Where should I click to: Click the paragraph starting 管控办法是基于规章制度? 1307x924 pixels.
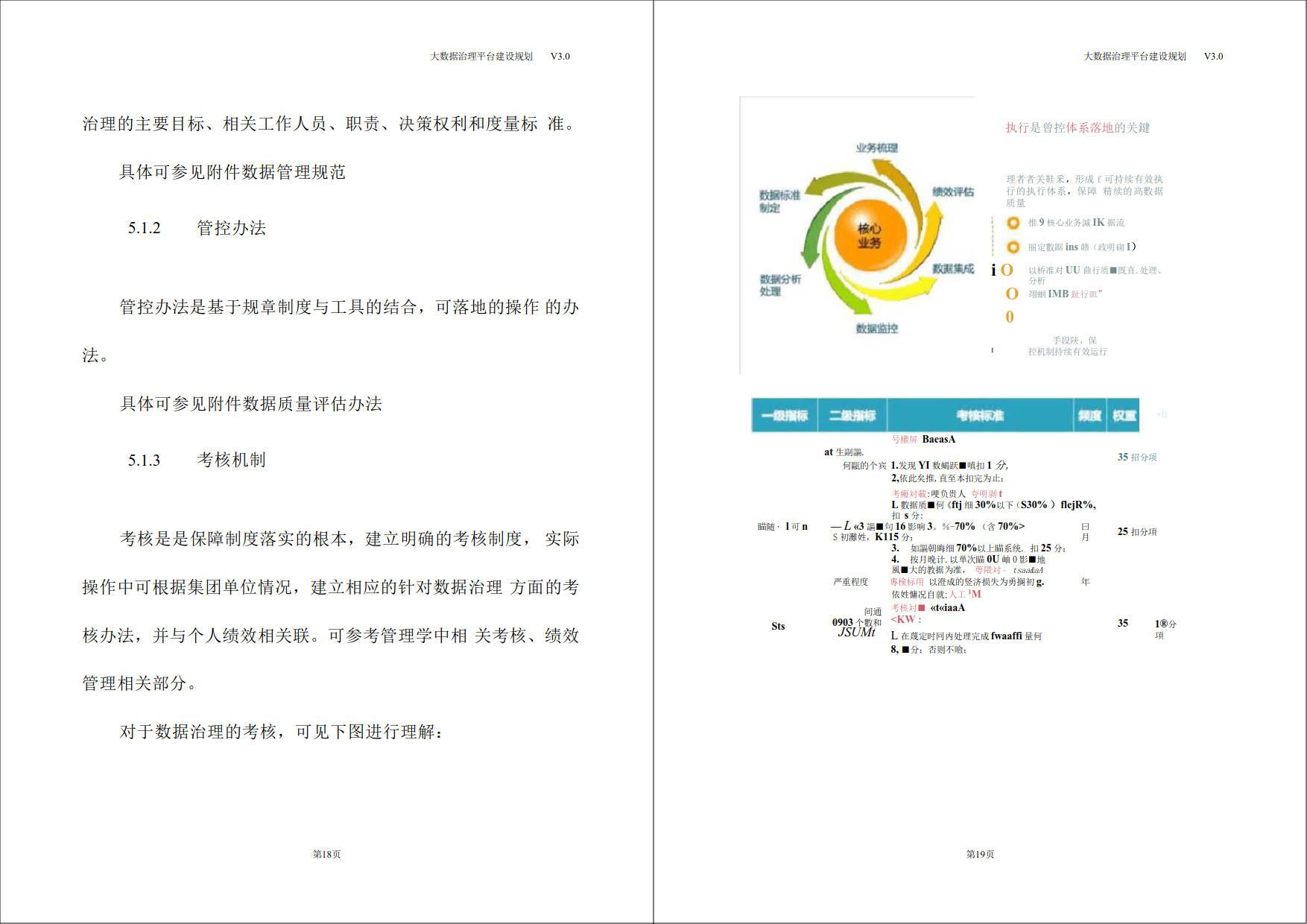[x=331, y=331]
